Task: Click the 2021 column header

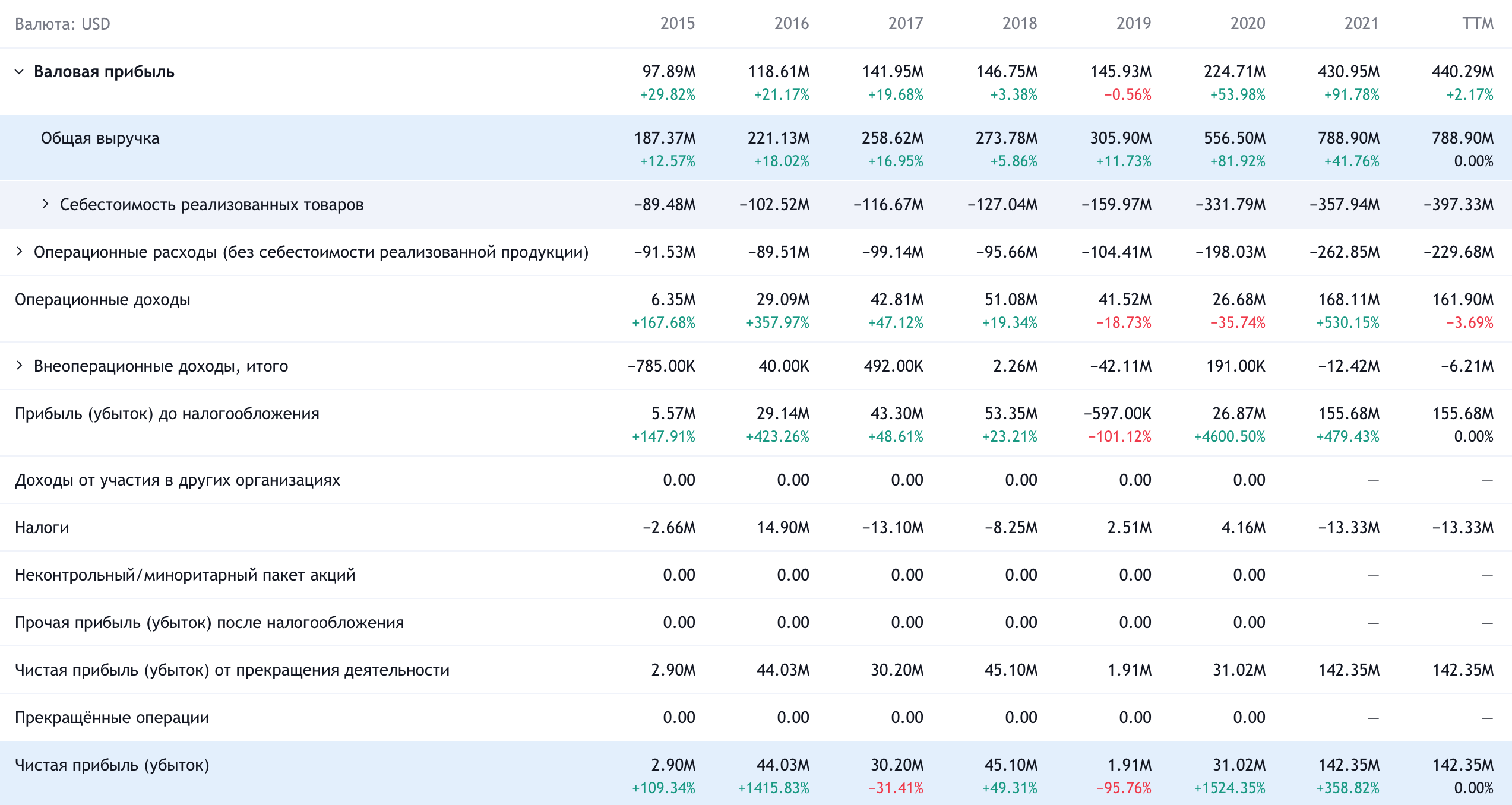Action: [1362, 24]
